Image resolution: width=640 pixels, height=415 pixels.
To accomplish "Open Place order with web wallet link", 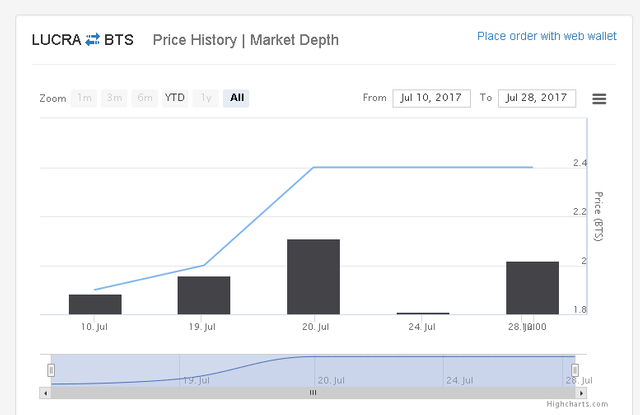I will tap(547, 36).
